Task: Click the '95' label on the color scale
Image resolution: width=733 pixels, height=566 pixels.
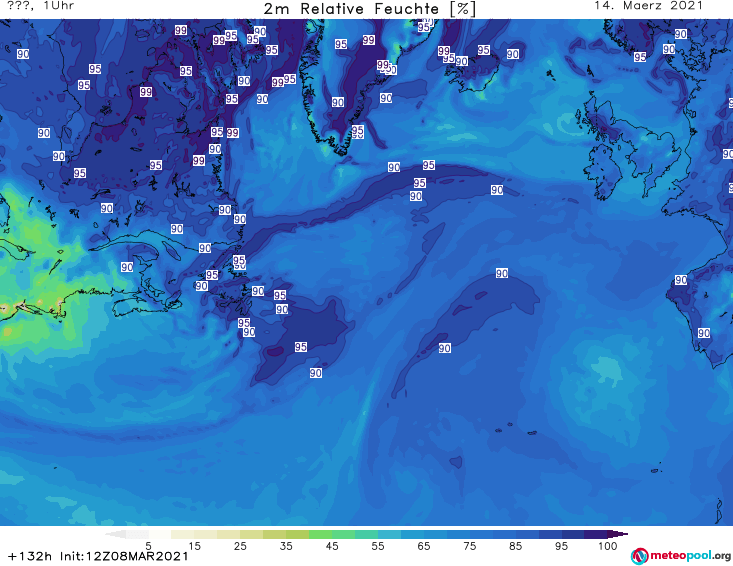Action: [x=561, y=545]
